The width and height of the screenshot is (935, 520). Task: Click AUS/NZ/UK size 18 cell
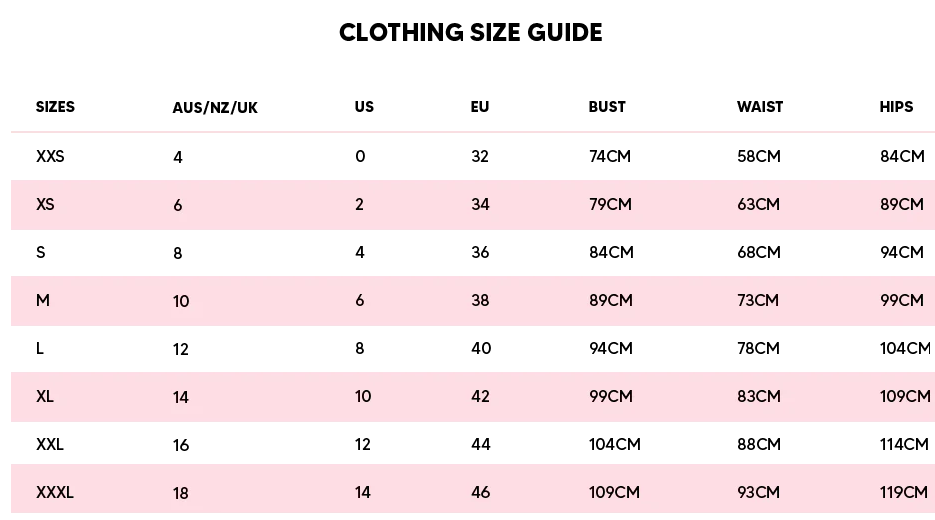(181, 493)
